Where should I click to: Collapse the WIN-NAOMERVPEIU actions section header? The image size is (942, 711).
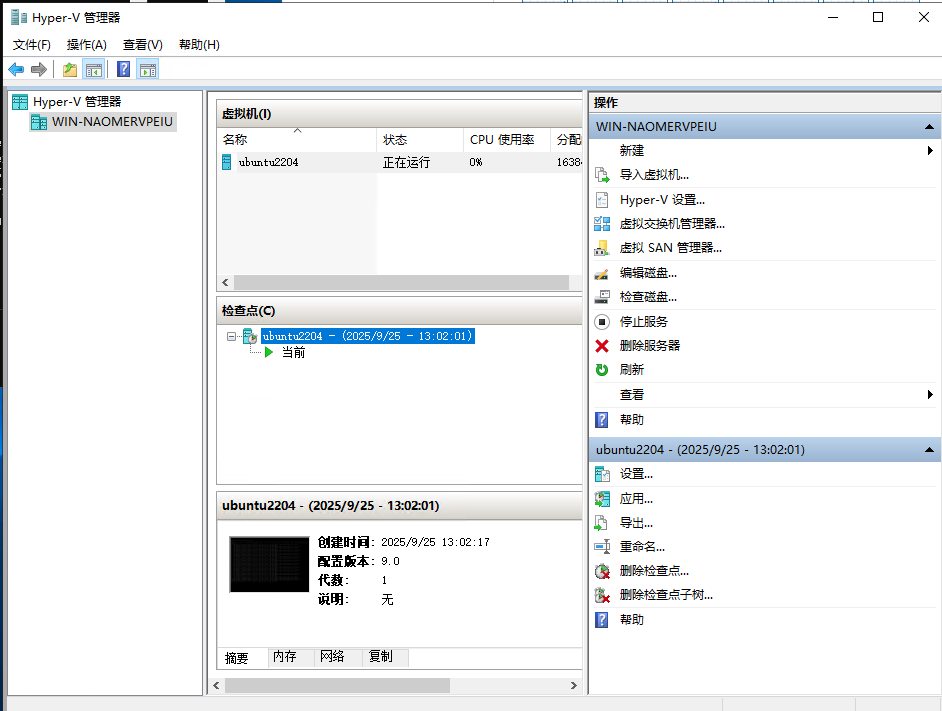(929, 127)
